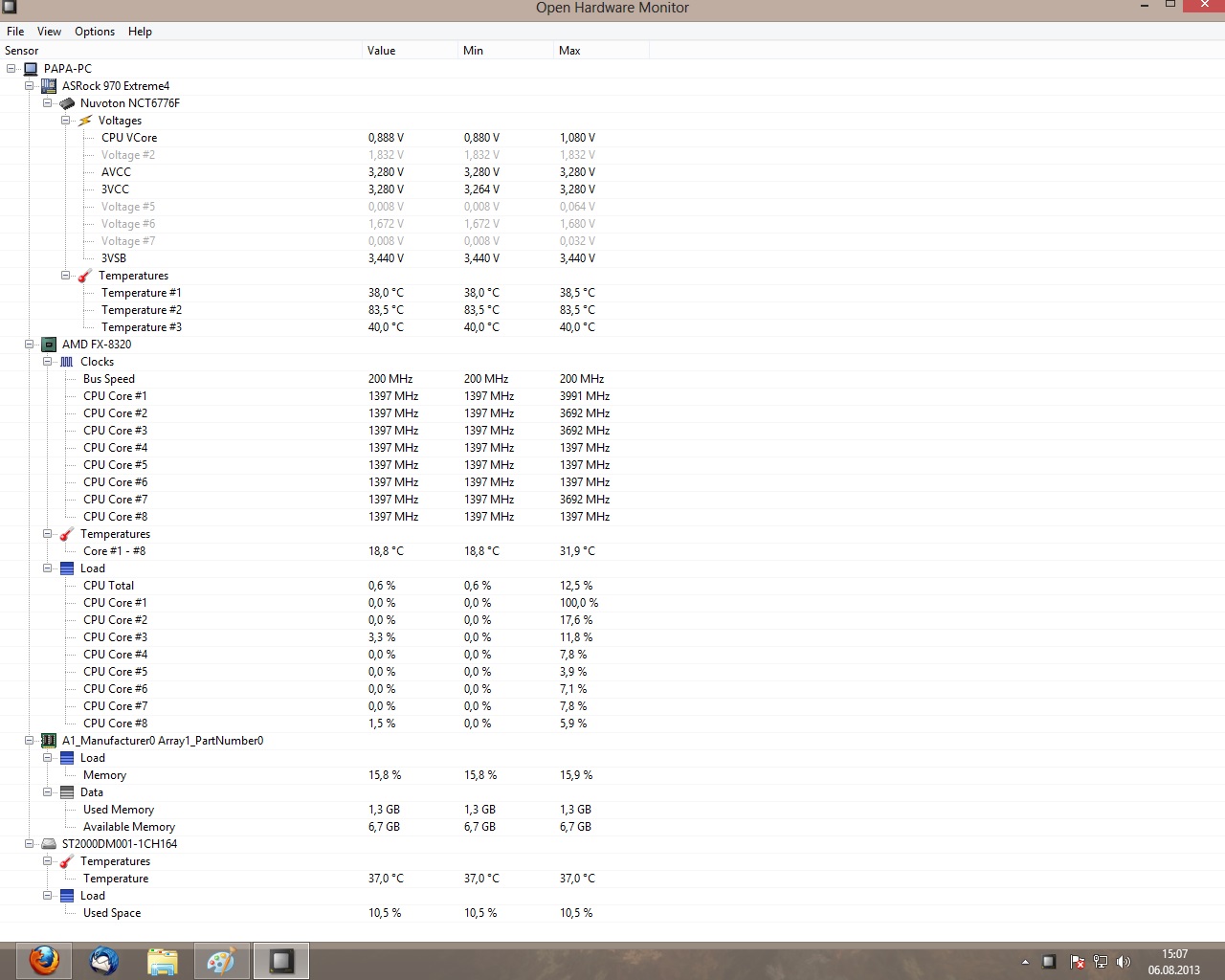Open Thunderbird from the taskbar
Viewport: 1225px width, 980px height.
(x=103, y=960)
